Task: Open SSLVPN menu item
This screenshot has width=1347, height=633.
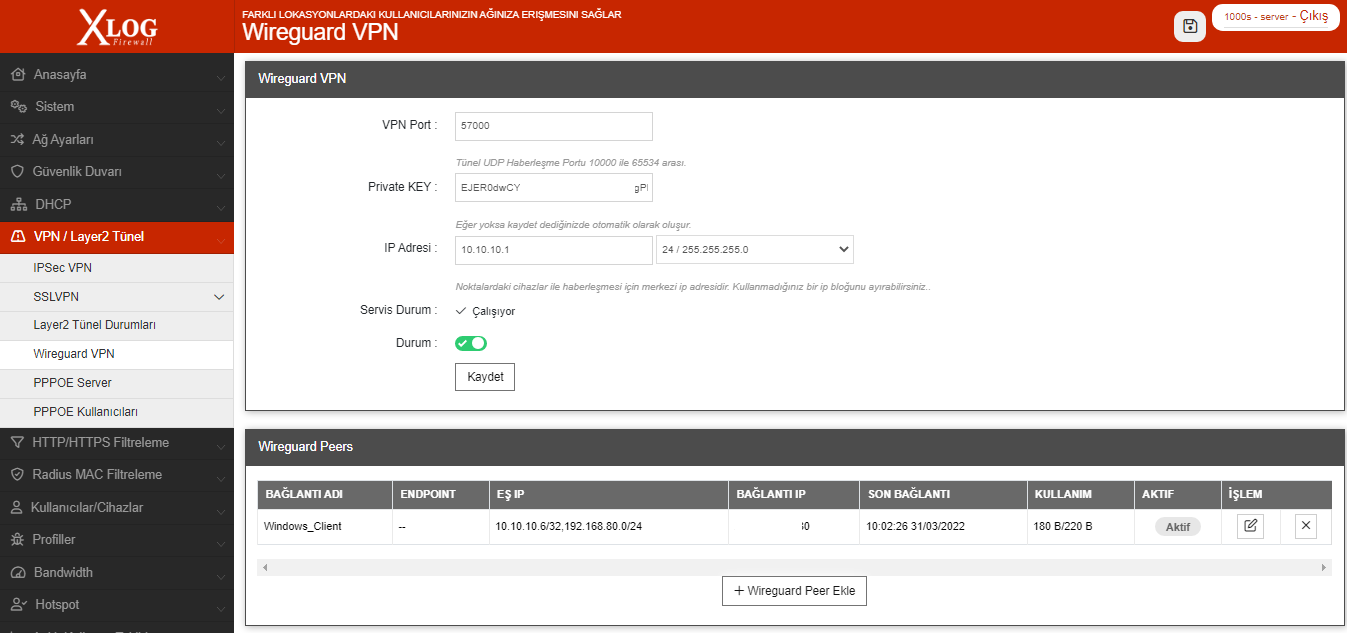Action: coord(116,297)
